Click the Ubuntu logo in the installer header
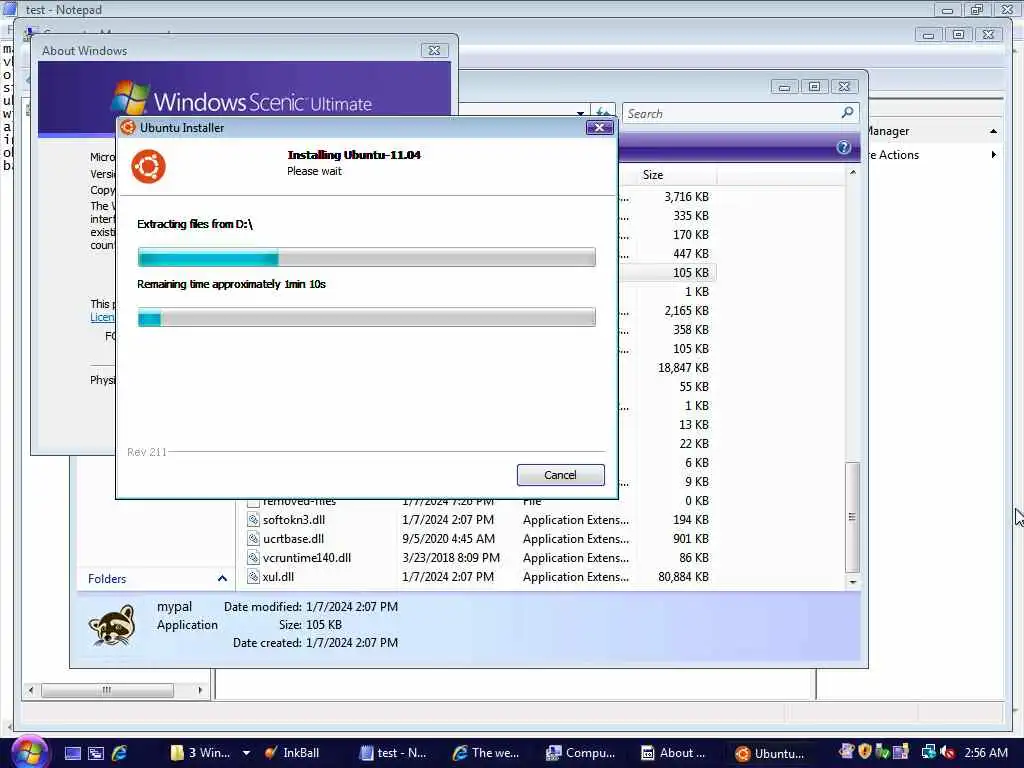Viewport: 1024px width, 768px height. [148, 166]
